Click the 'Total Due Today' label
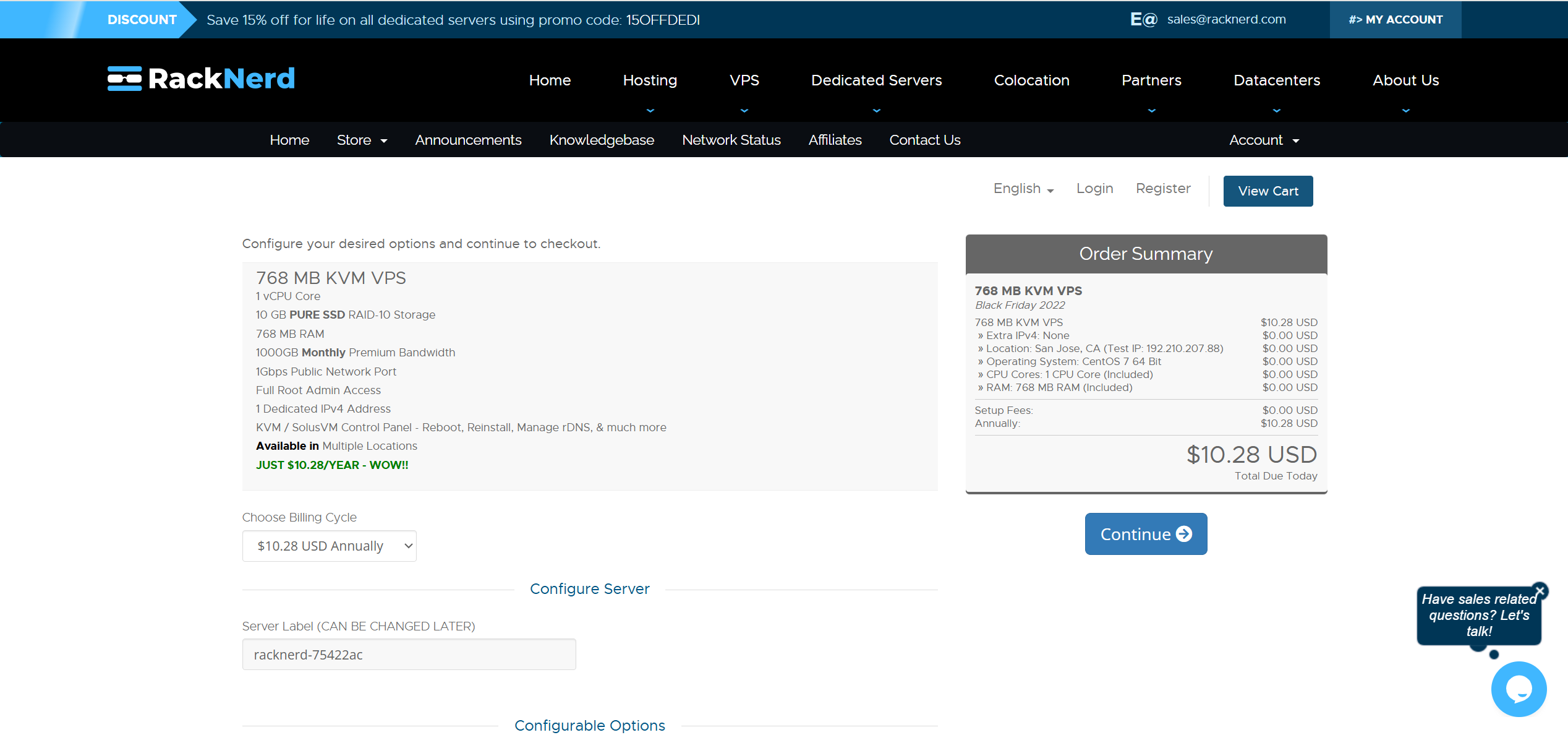This screenshot has height=735, width=1568. (x=1276, y=476)
